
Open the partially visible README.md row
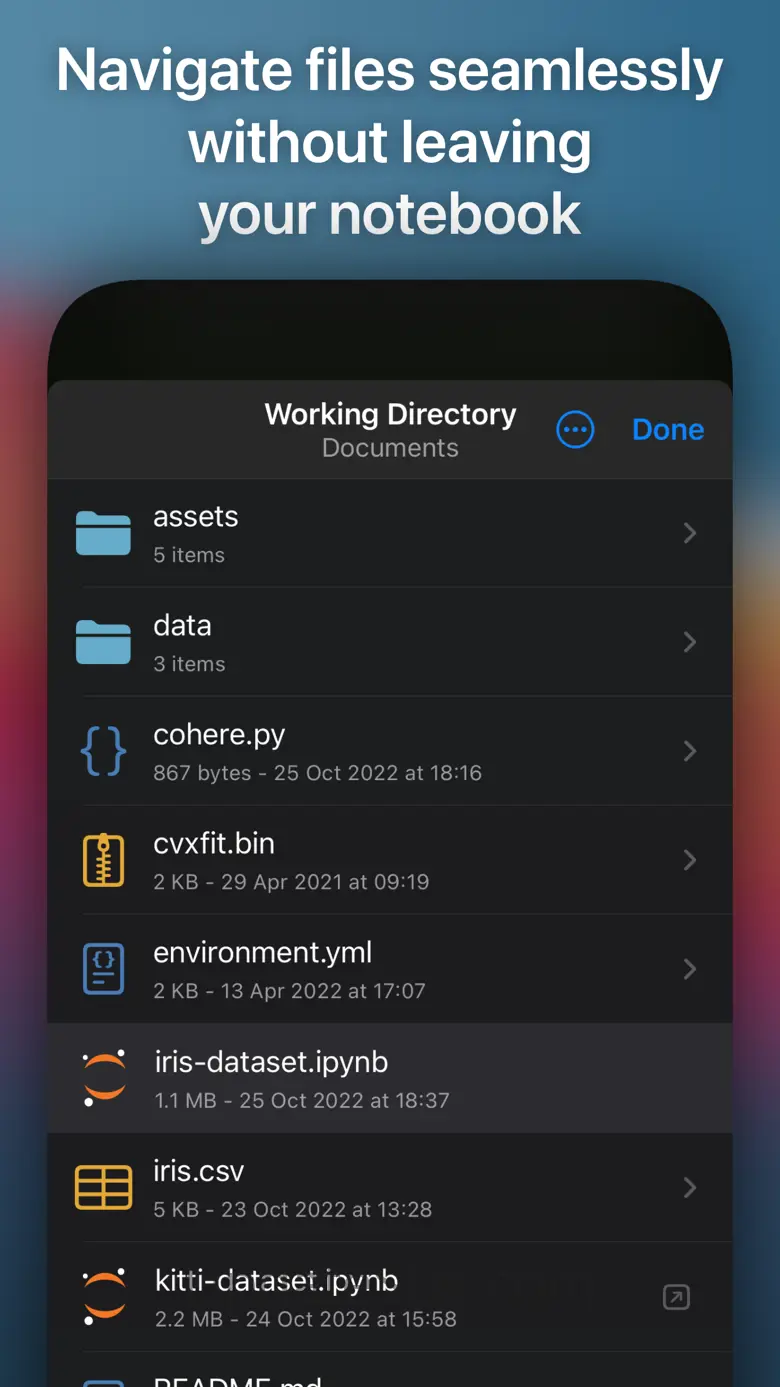[390, 1370]
